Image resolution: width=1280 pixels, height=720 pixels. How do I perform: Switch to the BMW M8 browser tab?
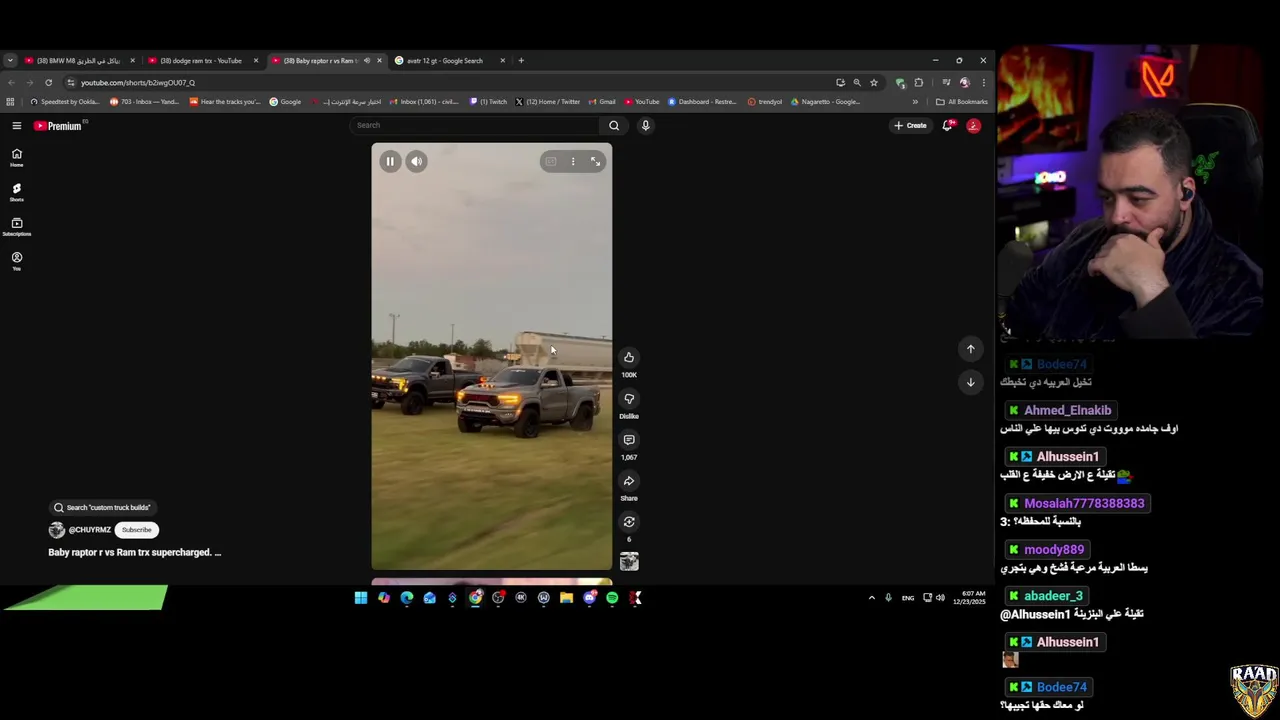click(79, 60)
